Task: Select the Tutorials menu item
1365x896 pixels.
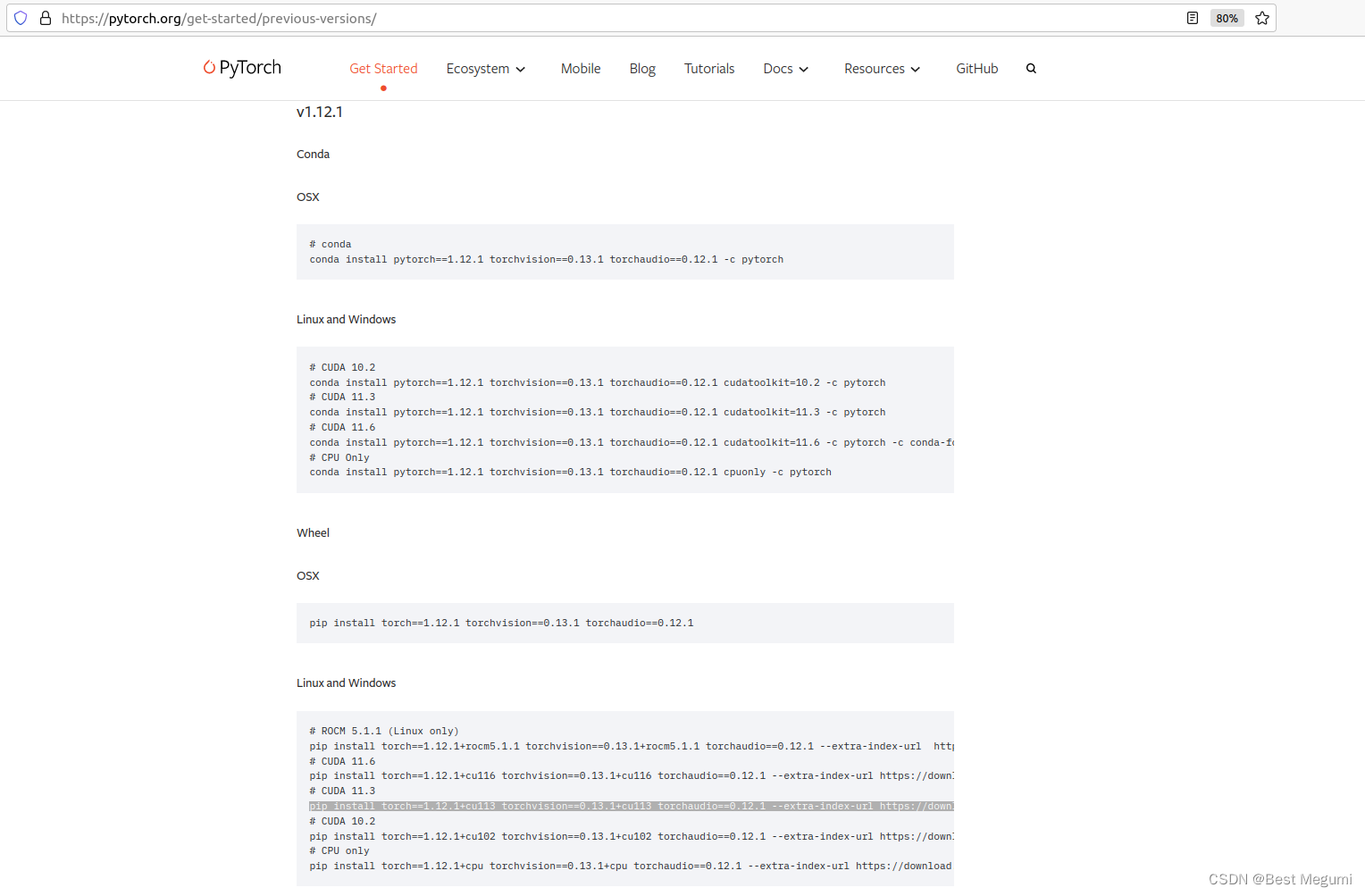Action: [x=708, y=68]
